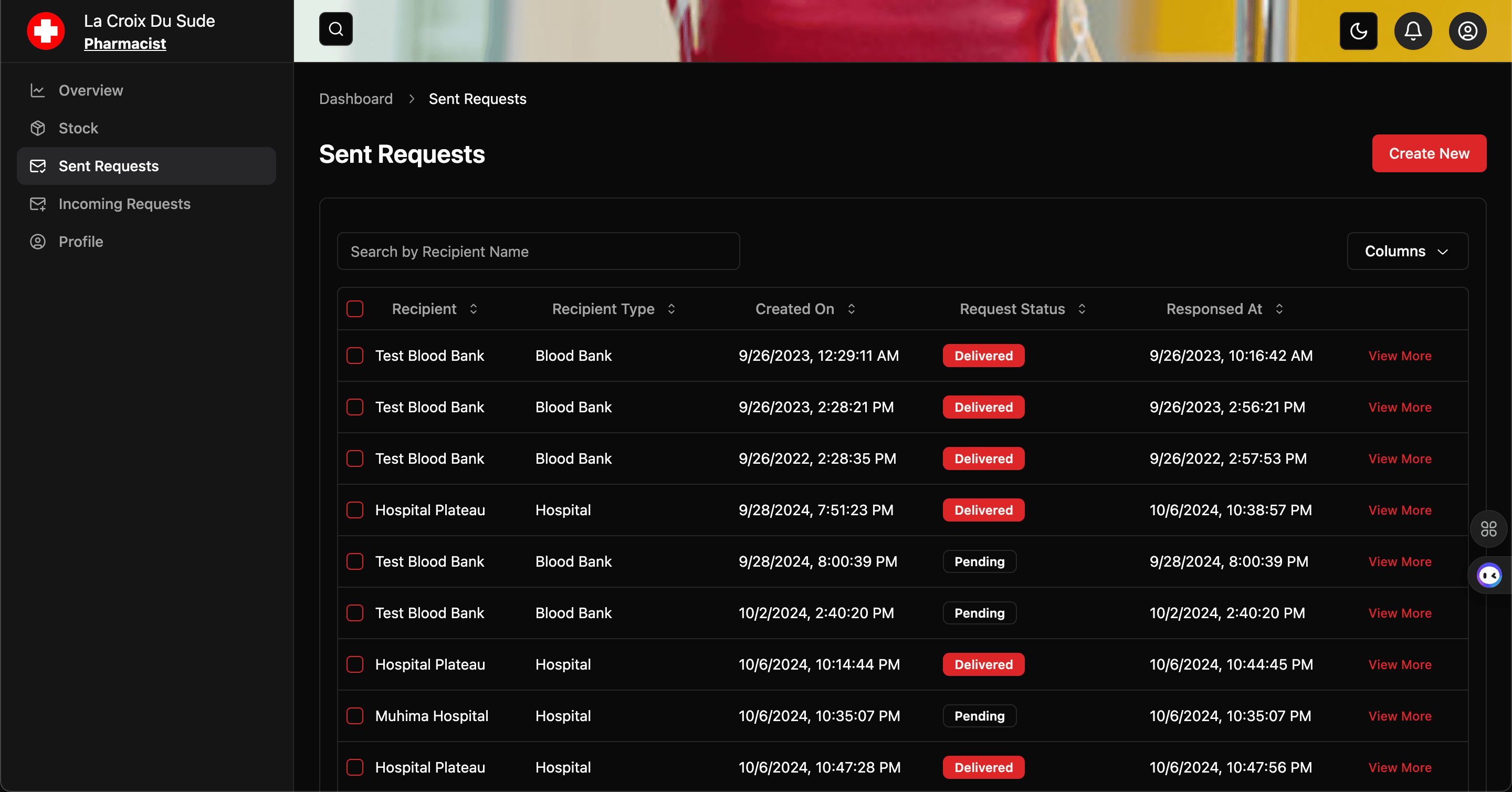This screenshot has width=1512, height=792.
Task: Tick the first Test Blood Bank row checkbox
Action: (355, 356)
